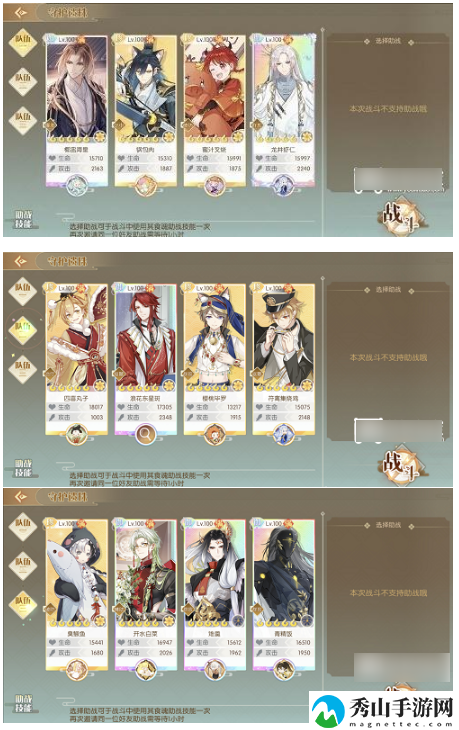459x730 pixels.
Task: Switch to glowing third 队伍 tab beside 臭鳜鱼
Action: [x=23, y=603]
